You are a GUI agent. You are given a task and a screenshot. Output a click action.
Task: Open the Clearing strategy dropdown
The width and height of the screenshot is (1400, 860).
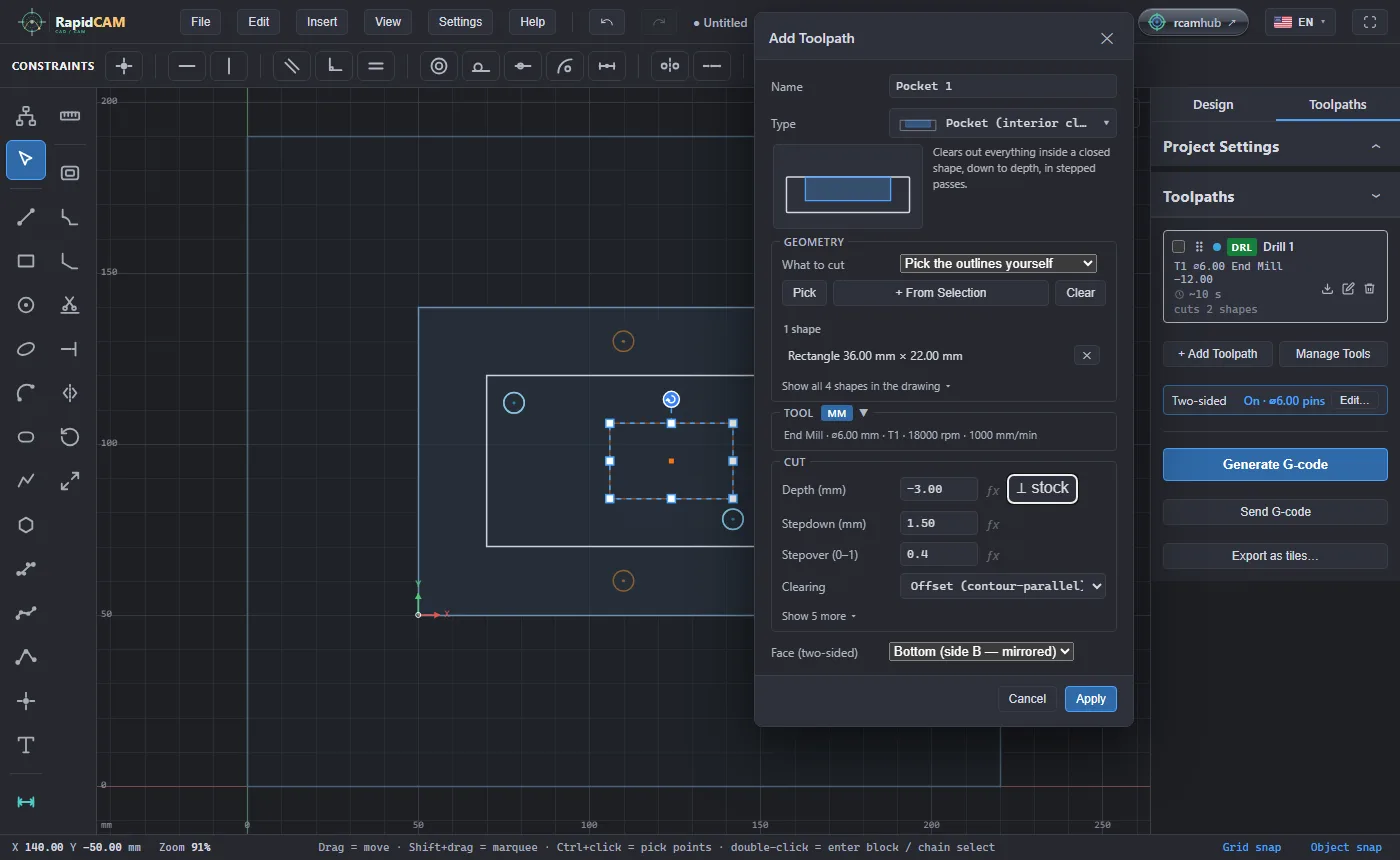point(1003,586)
